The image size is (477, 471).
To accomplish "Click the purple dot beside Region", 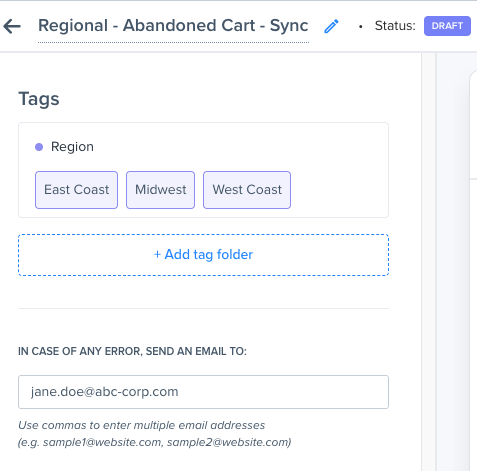I will point(39,147).
